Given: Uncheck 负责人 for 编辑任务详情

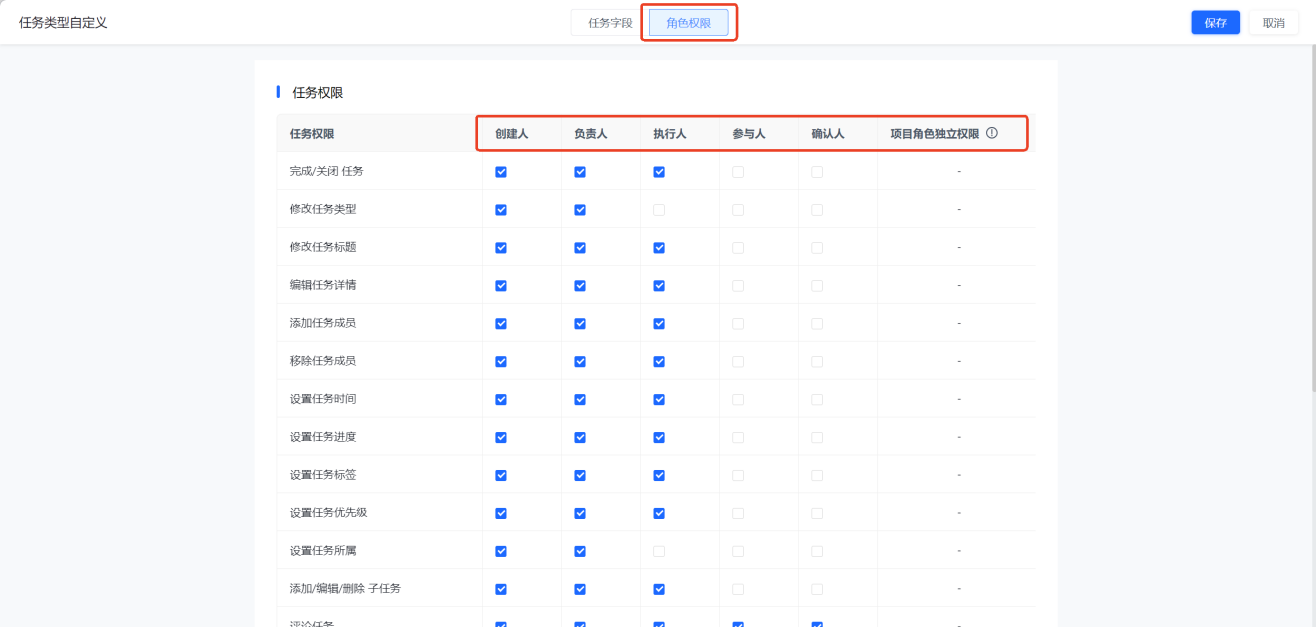Looking at the screenshot, I should pyautogui.click(x=580, y=286).
